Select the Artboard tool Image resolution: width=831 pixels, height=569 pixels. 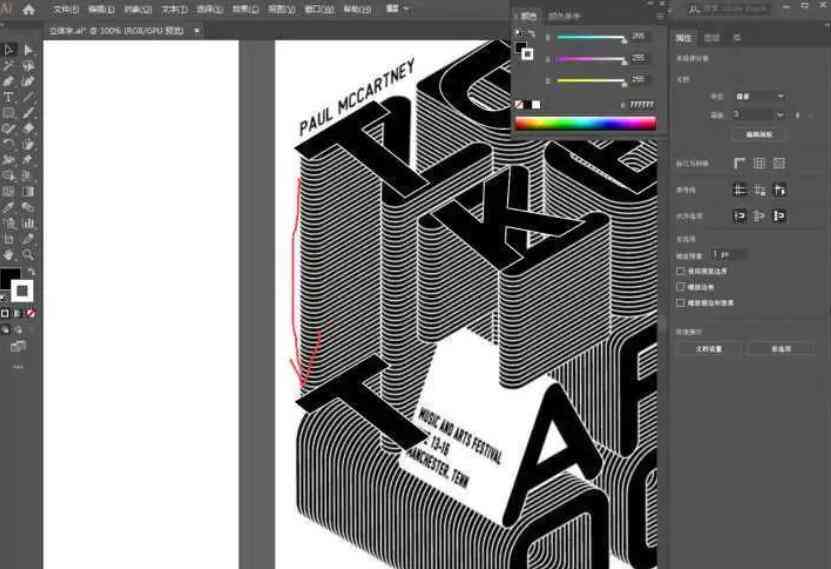point(8,239)
